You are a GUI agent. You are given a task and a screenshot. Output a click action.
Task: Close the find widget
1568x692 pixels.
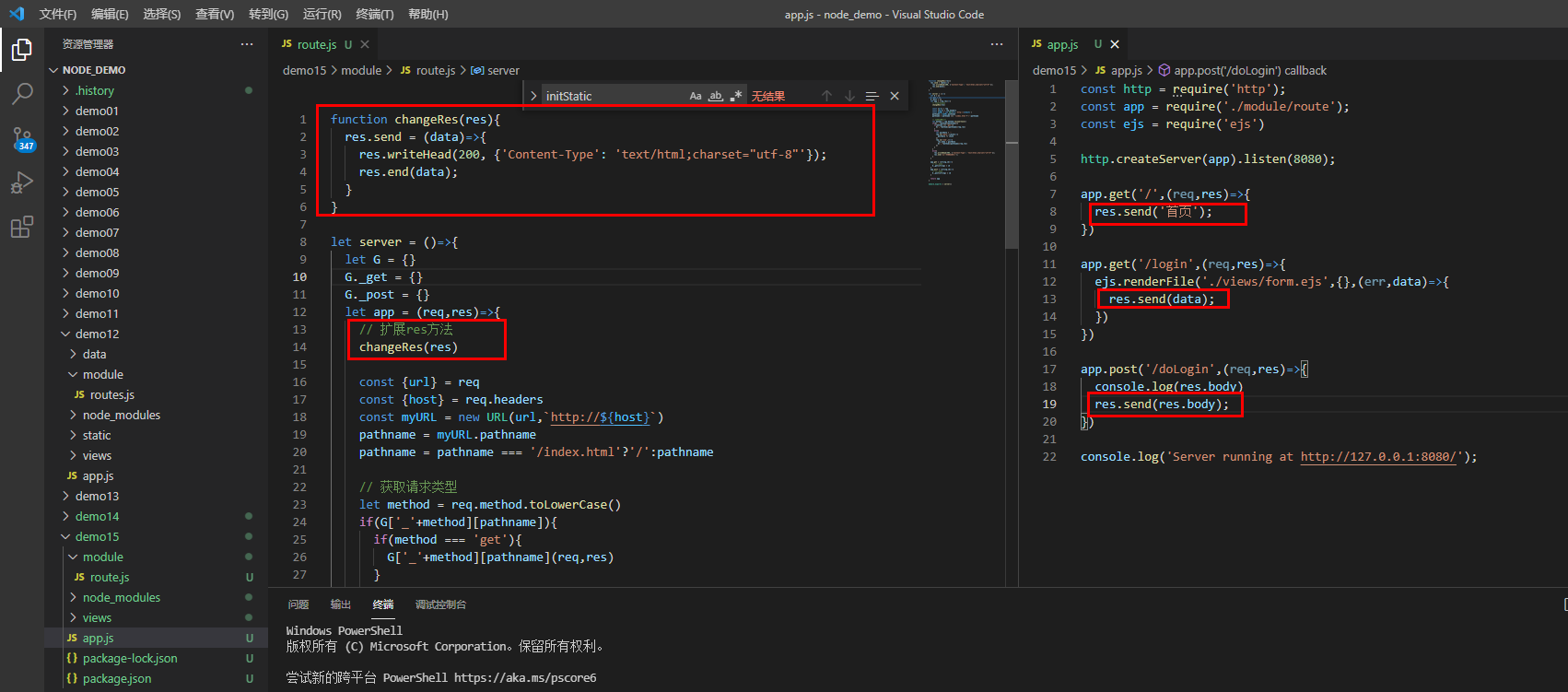pos(895,96)
